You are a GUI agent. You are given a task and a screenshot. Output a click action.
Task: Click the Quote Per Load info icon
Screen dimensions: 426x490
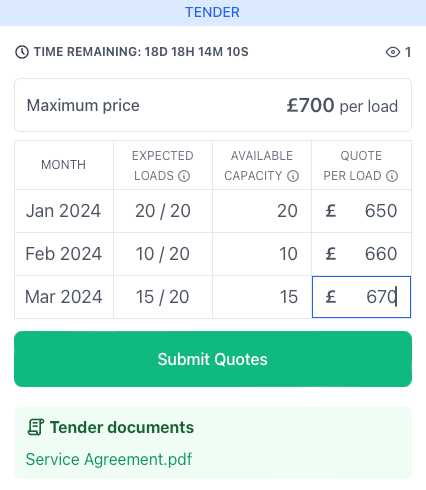392,176
